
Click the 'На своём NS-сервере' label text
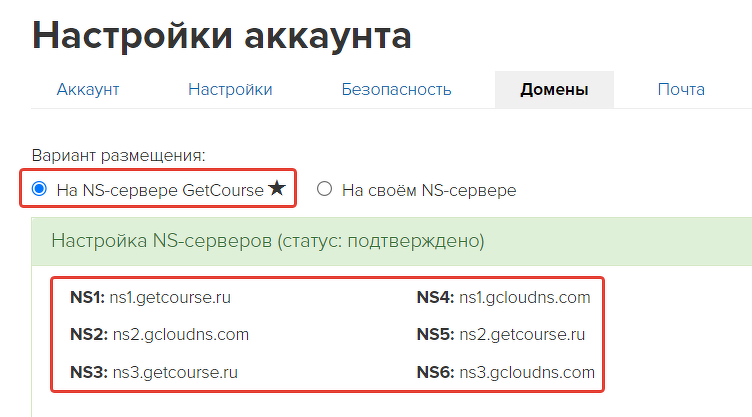click(429, 191)
